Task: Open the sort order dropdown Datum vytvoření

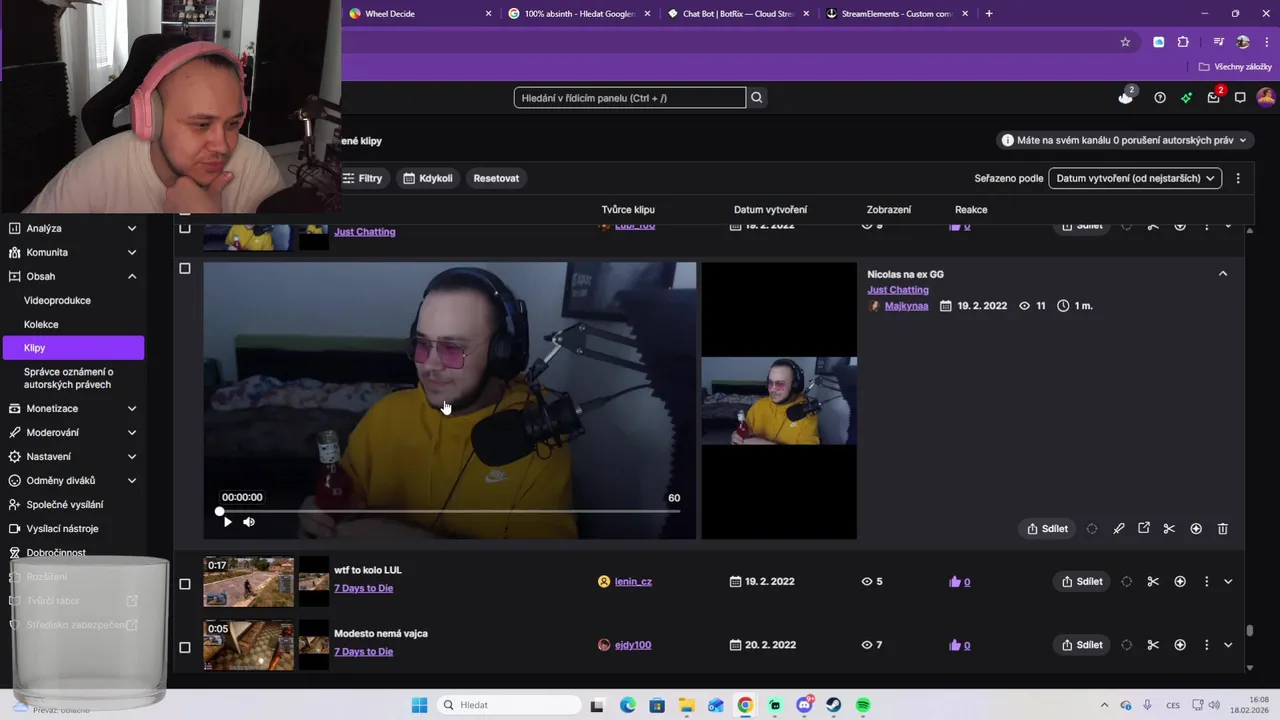Action: click(1135, 178)
